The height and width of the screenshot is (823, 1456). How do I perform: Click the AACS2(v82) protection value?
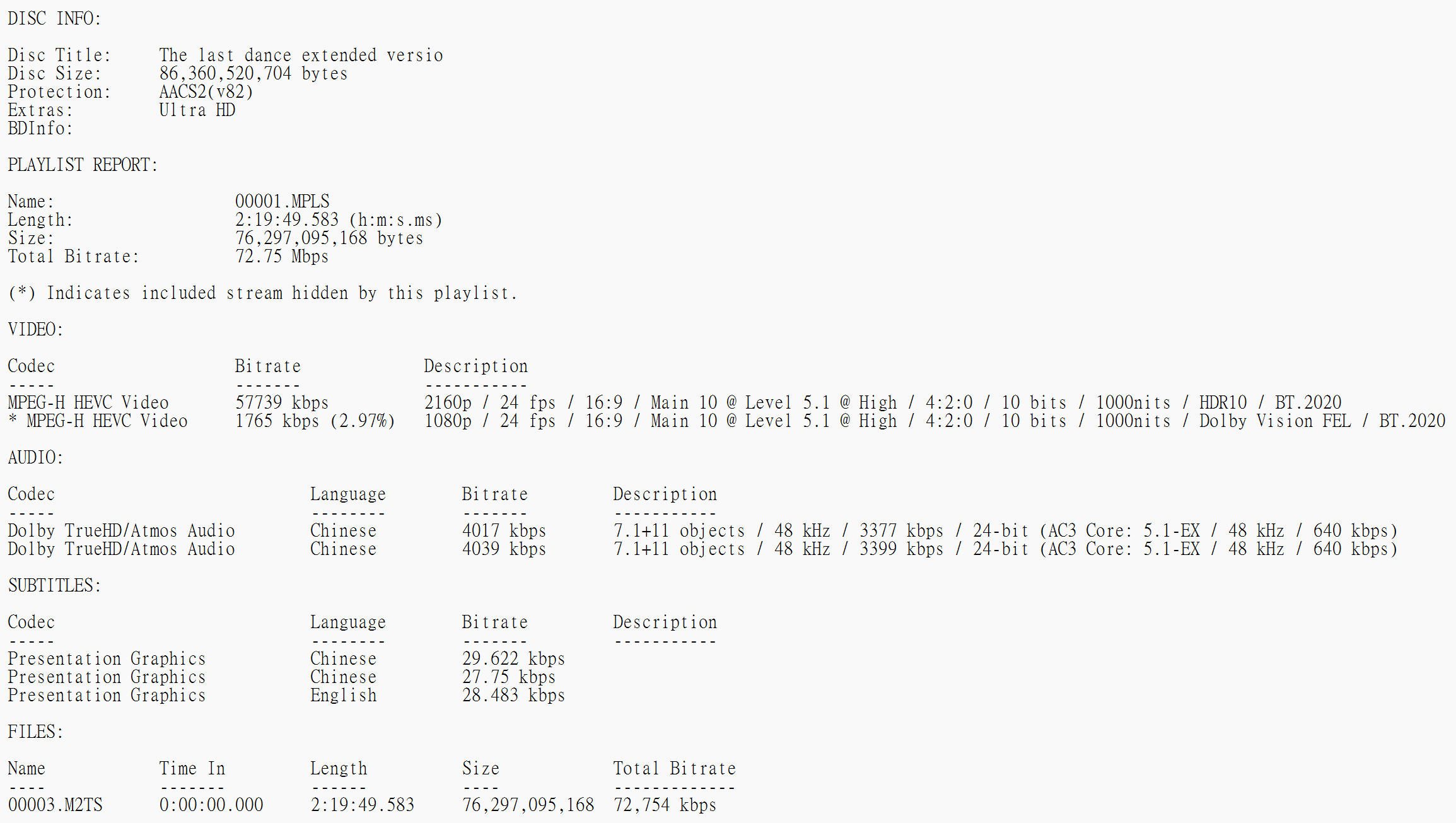[x=206, y=91]
